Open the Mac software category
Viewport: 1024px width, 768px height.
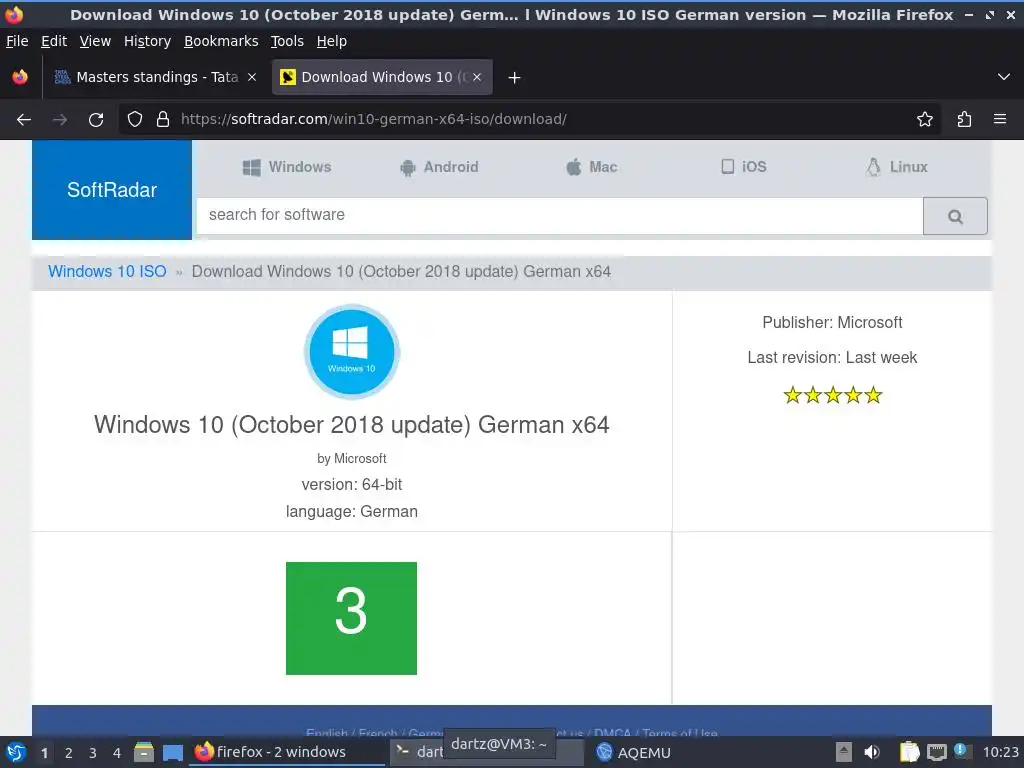click(x=591, y=167)
